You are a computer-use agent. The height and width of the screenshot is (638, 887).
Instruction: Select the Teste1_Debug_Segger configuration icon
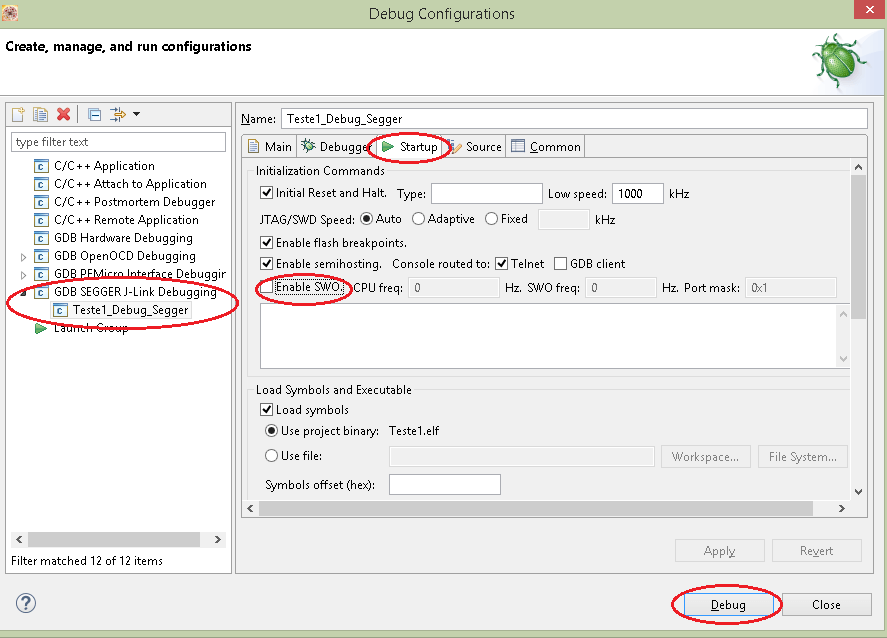click(60, 310)
